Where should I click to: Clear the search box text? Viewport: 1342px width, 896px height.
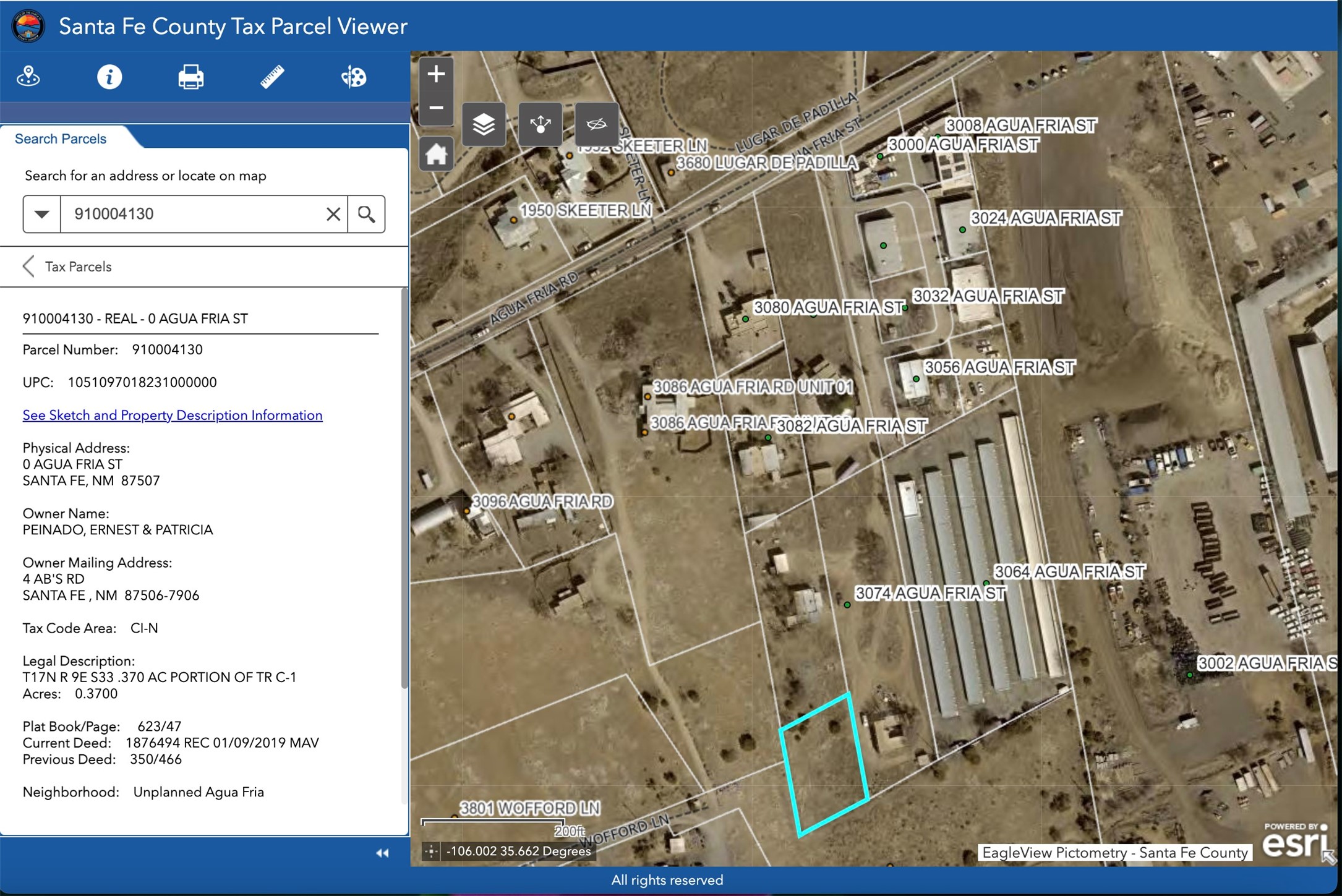click(333, 214)
